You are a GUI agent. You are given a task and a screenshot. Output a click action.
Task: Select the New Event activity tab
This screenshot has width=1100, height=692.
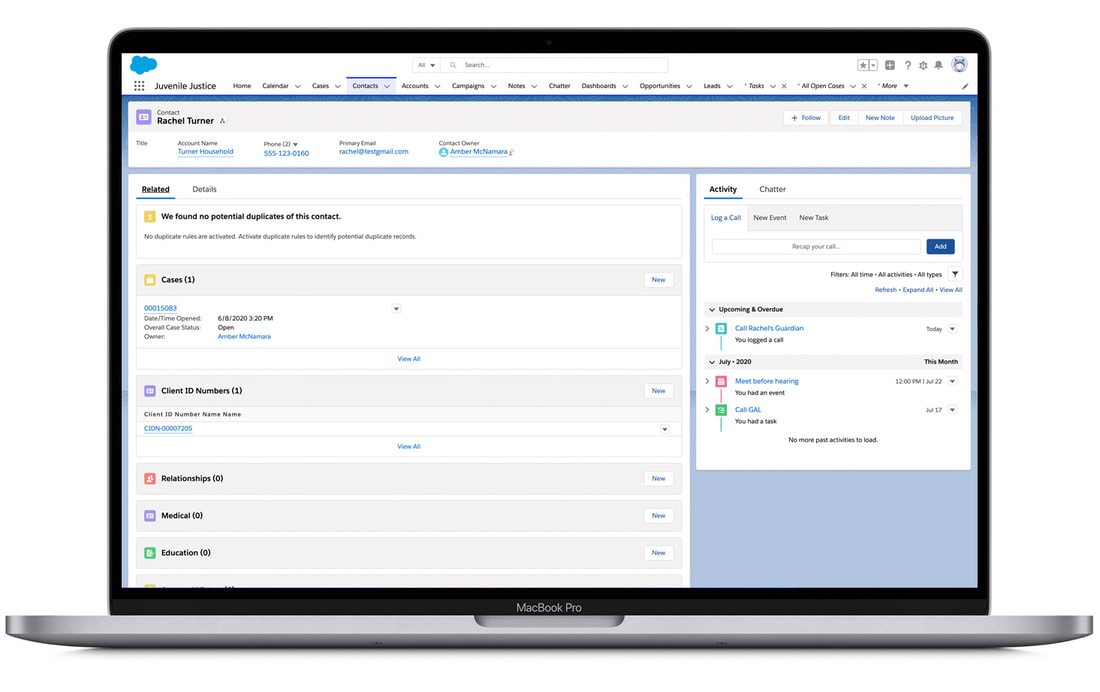(x=770, y=218)
